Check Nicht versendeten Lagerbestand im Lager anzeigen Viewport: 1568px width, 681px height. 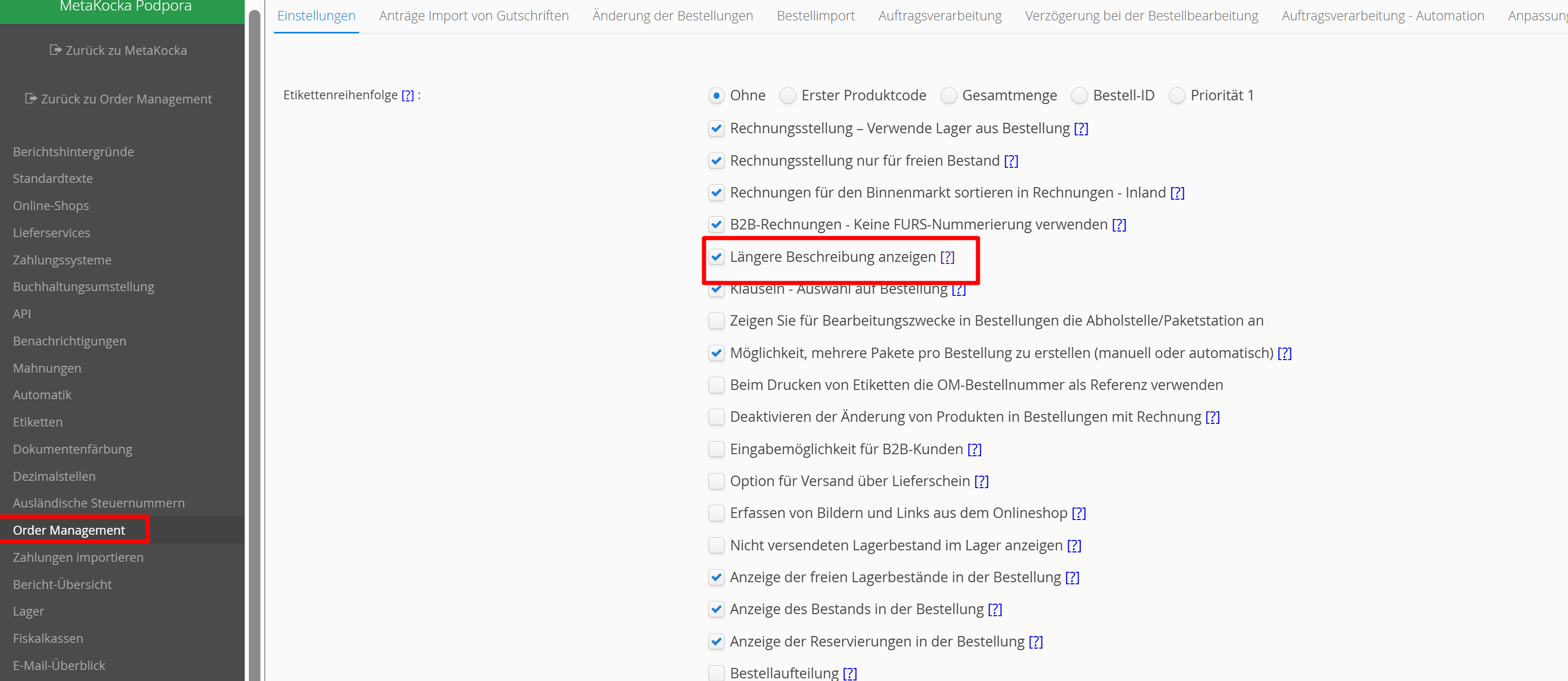pyautogui.click(x=716, y=545)
